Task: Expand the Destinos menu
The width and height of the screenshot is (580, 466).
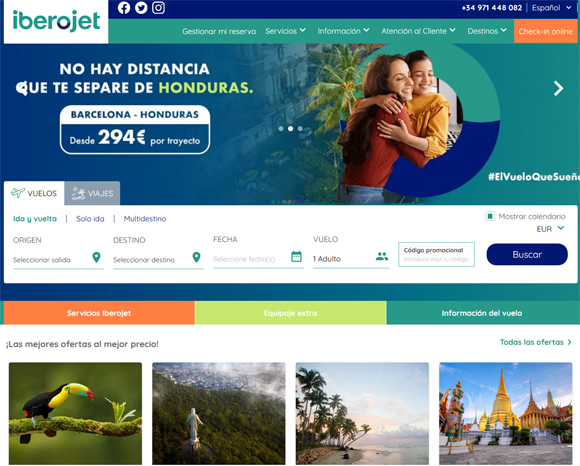Action: tap(487, 31)
